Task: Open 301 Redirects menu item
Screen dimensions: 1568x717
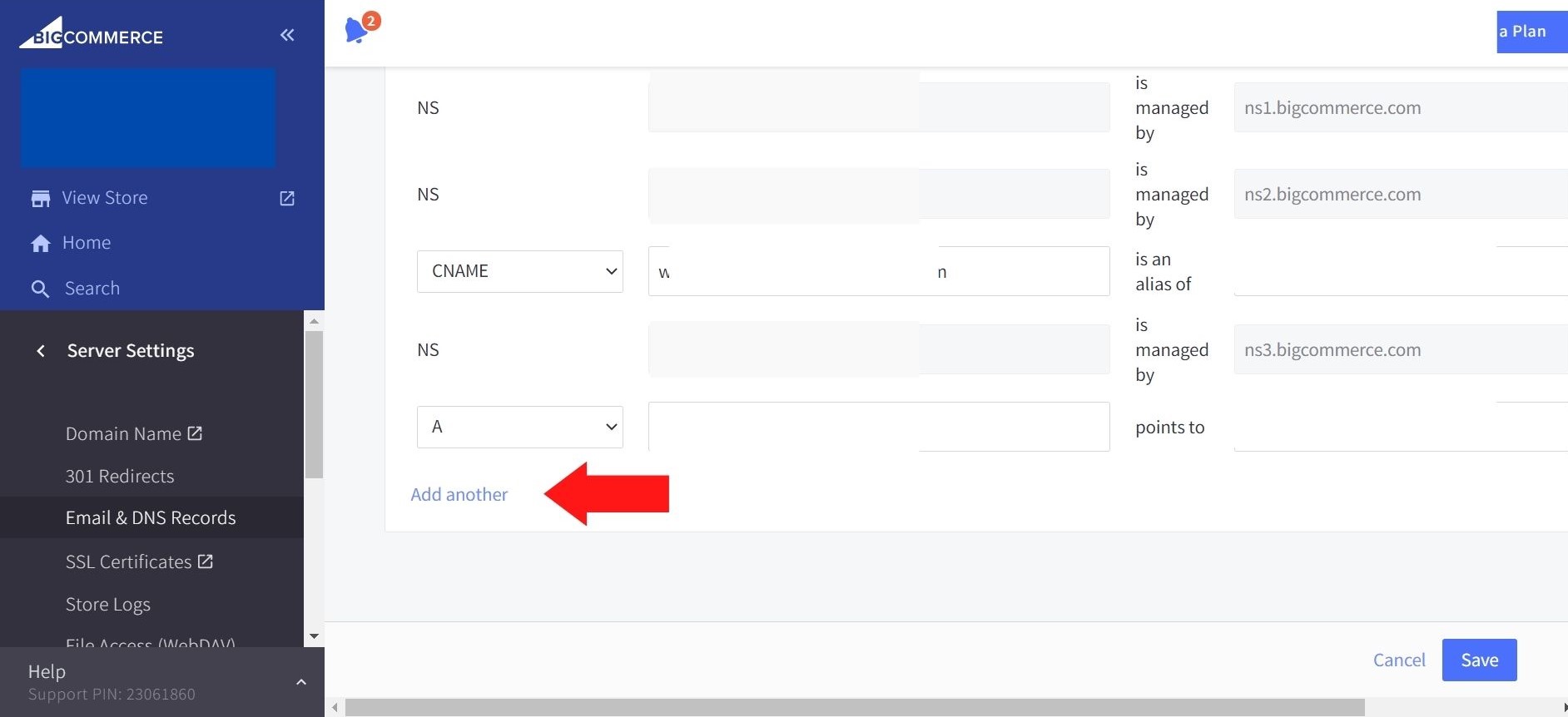Action: pos(120,476)
